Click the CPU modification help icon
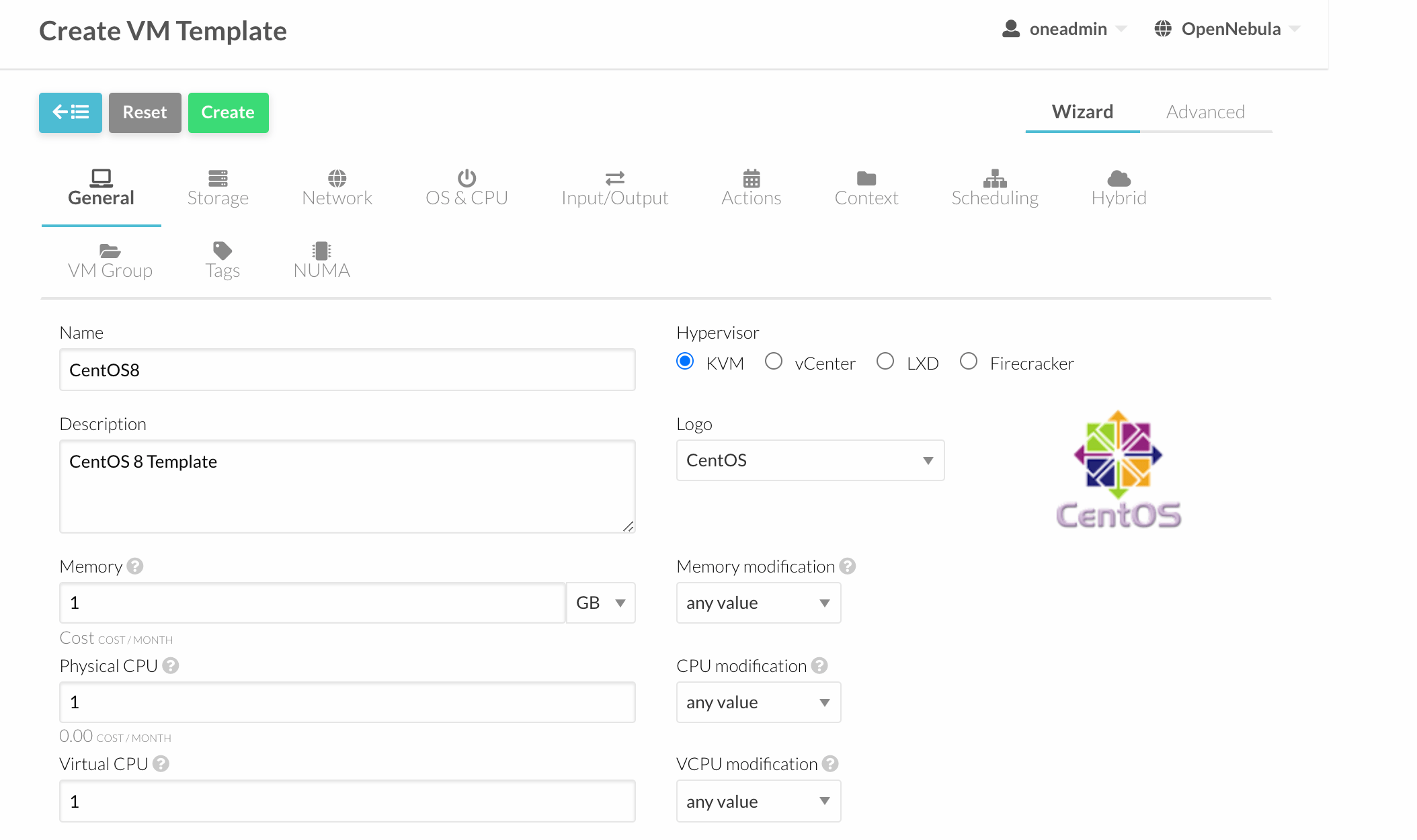 [819, 666]
